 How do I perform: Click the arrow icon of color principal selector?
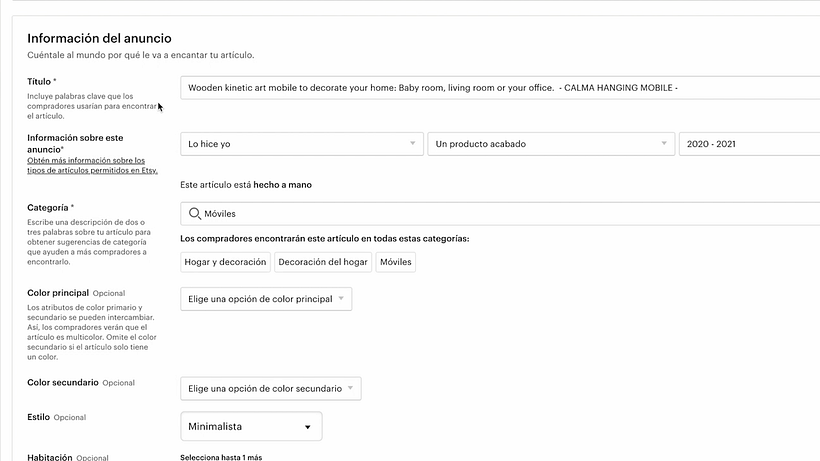coord(341,298)
